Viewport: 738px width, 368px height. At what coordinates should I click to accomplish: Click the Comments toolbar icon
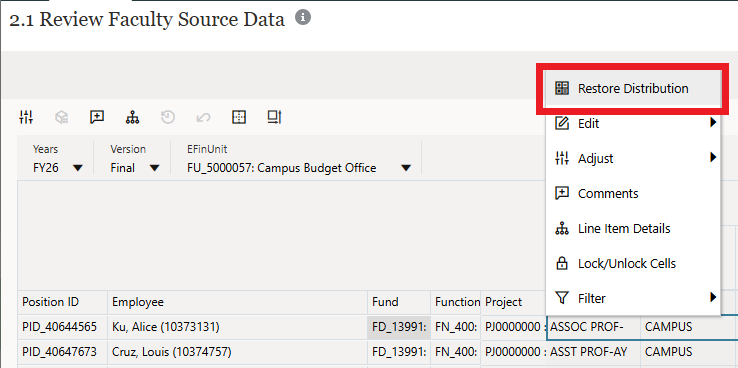pos(97,117)
